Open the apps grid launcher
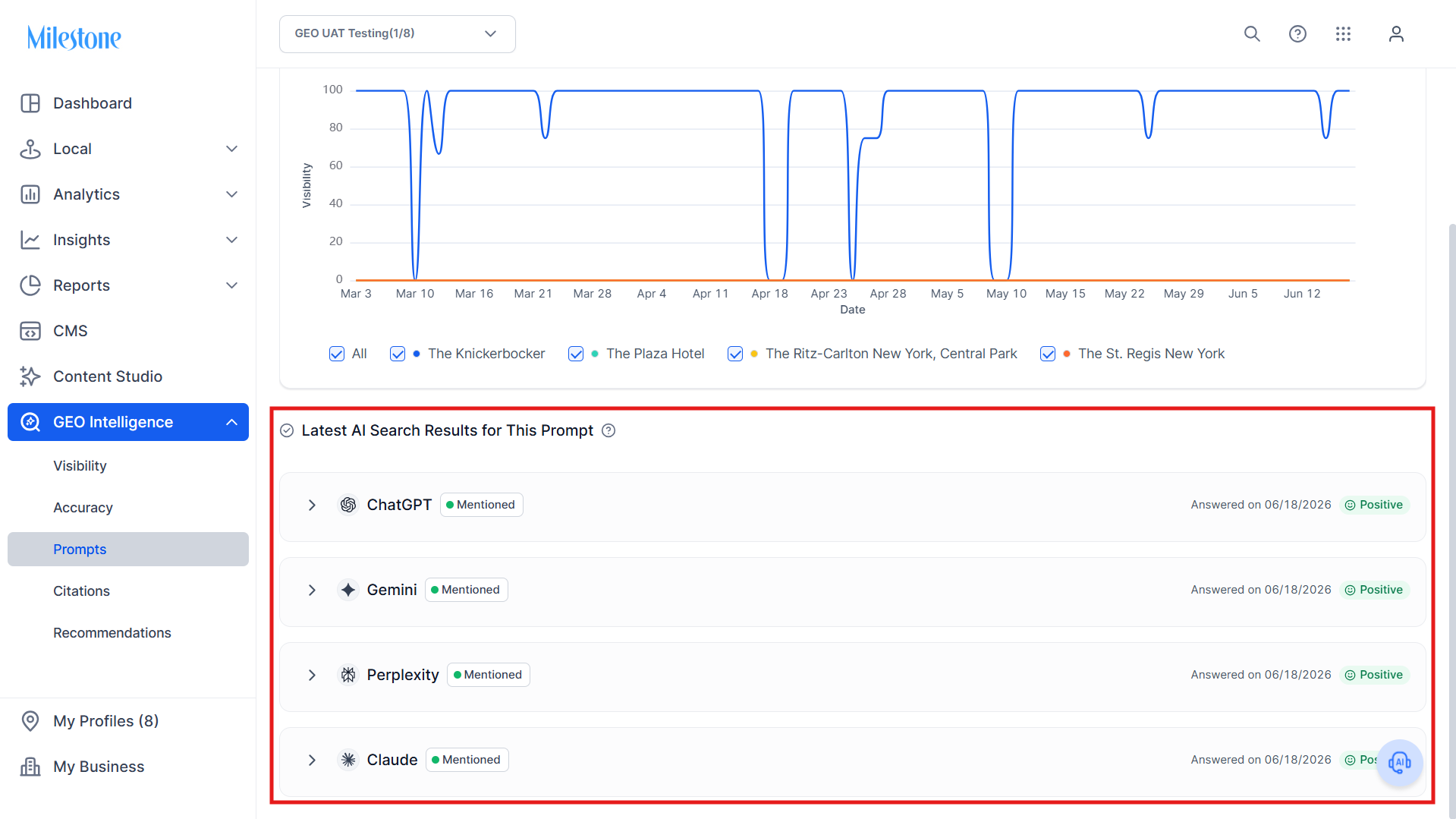Screen dimensions: 1456x819 (x=1343, y=33)
